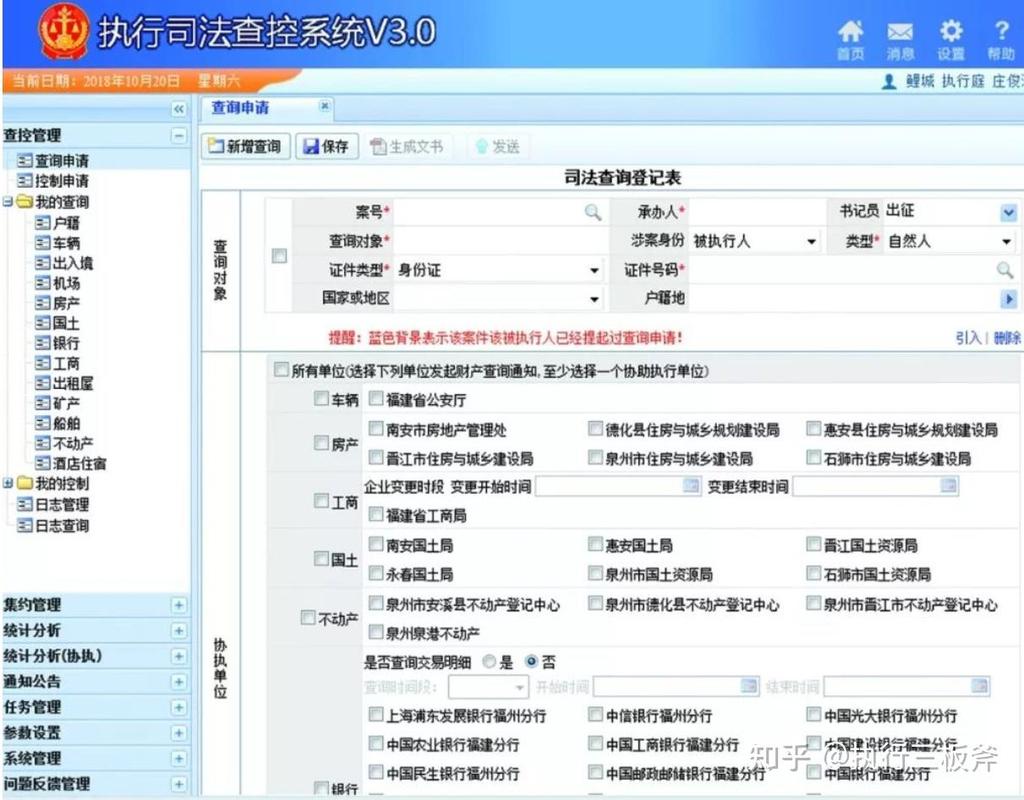
Task: Expand the 统计分析 panel
Action: [x=178, y=631]
